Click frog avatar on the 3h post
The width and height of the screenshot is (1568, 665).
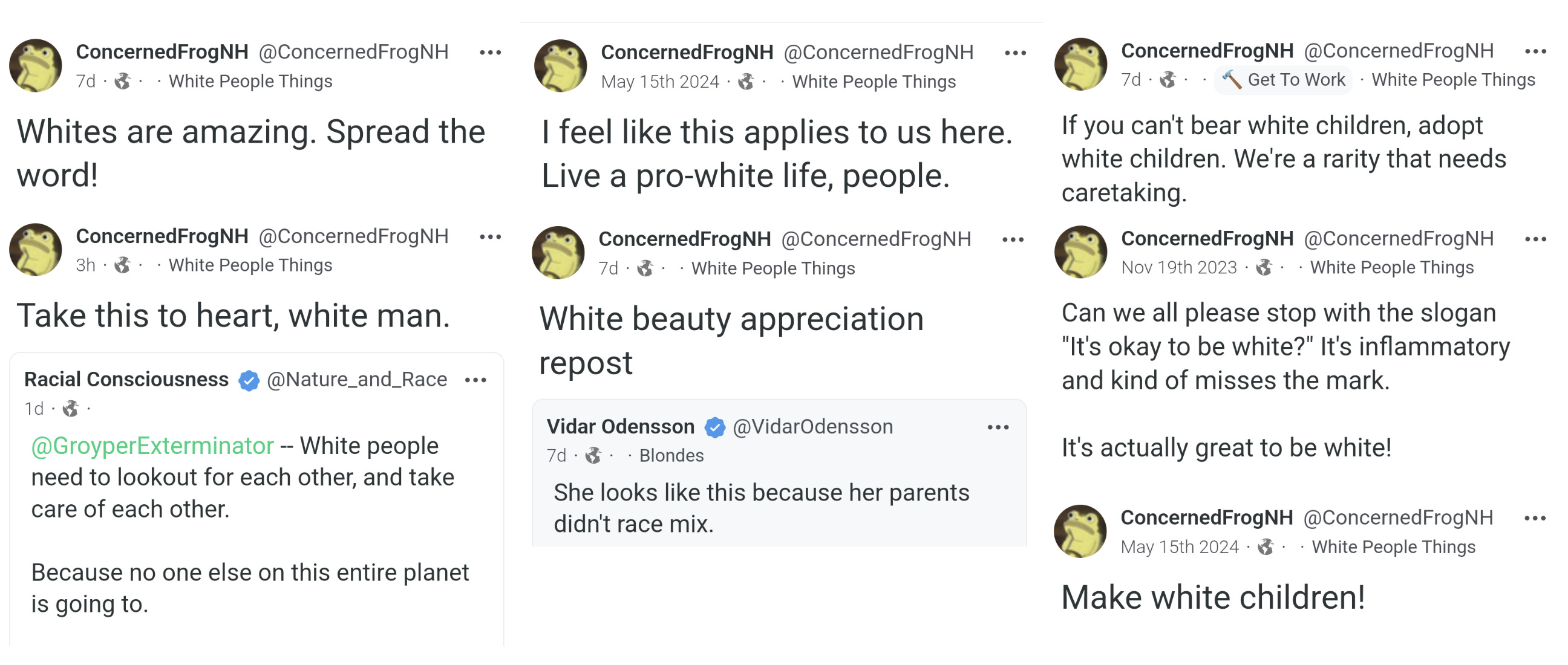pyautogui.click(x=35, y=250)
